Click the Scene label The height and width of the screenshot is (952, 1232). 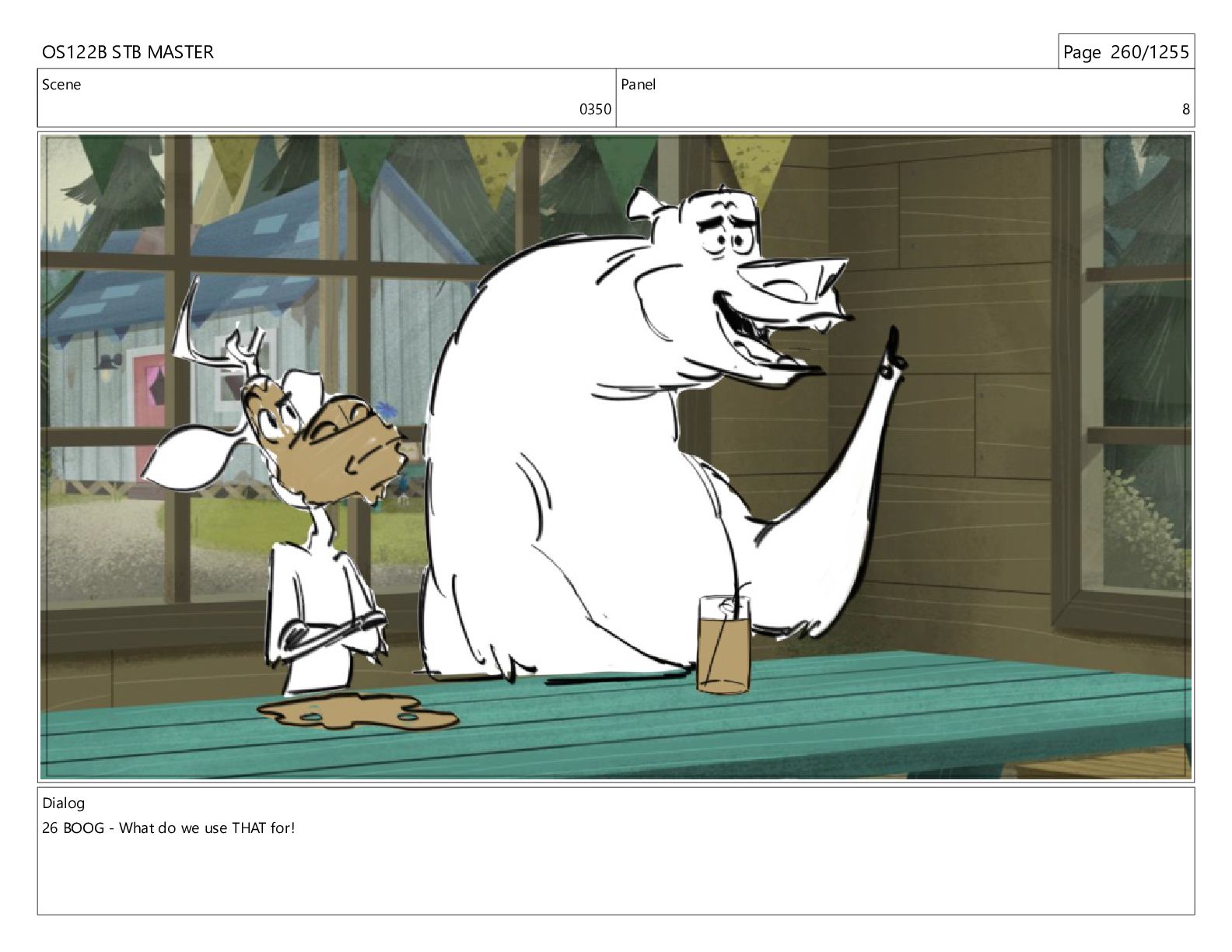(x=61, y=85)
